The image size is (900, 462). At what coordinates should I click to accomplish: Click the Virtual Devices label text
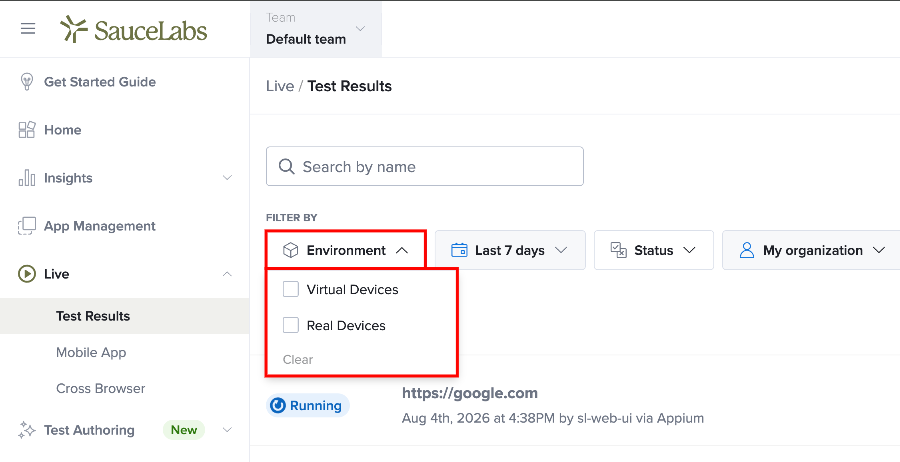coord(352,289)
